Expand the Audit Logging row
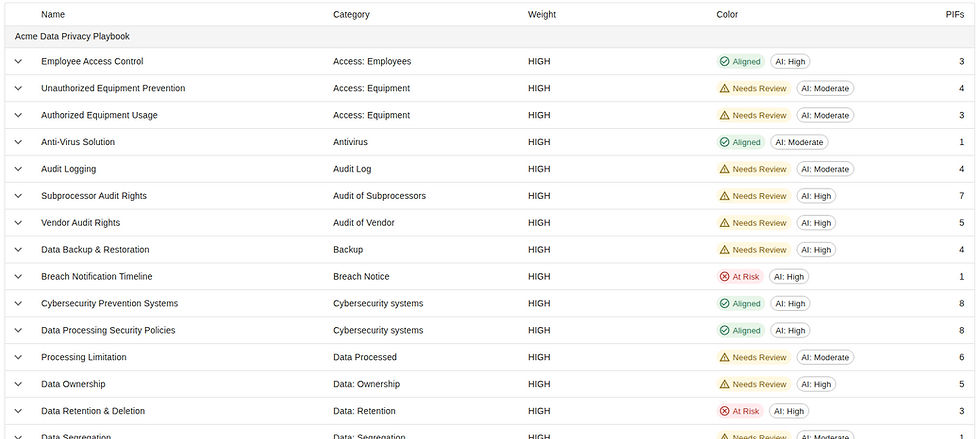The width and height of the screenshot is (980, 439). click(18, 169)
